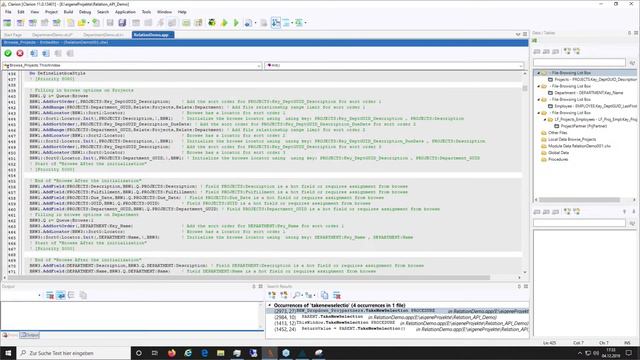Click the clear output icon in Output toolbar
The image size is (640, 360).
point(50,295)
